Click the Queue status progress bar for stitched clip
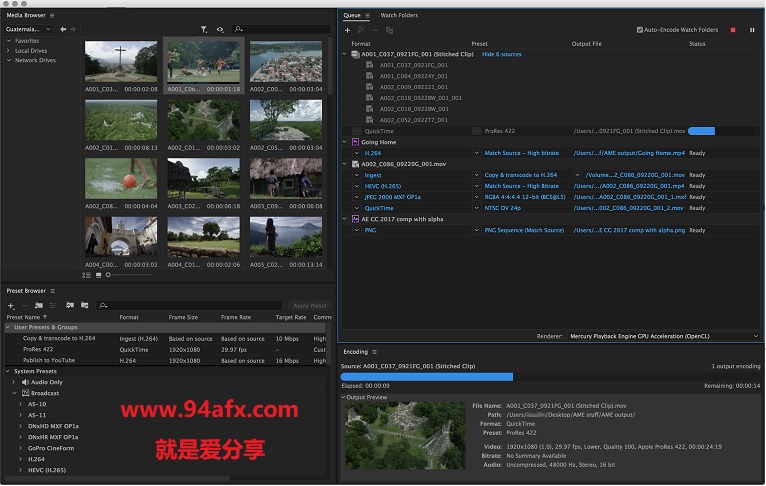 (x=721, y=131)
